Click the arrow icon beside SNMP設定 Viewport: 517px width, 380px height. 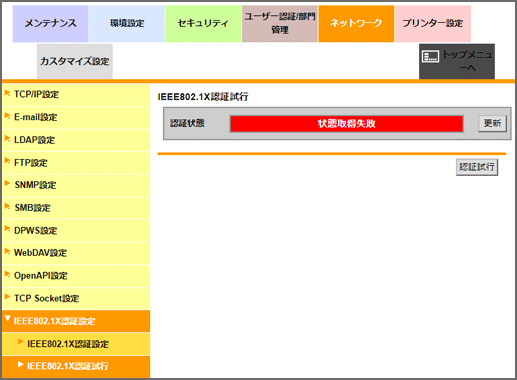coord(7,183)
